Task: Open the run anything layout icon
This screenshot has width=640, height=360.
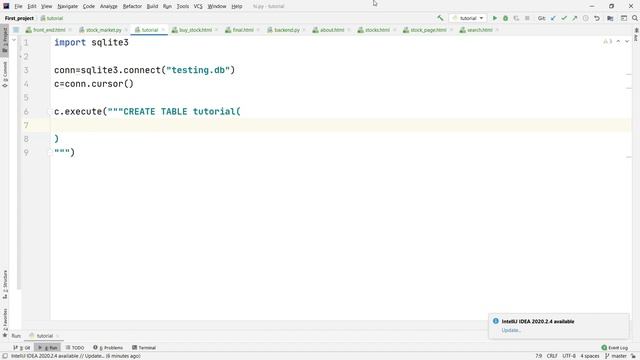Action: coord(624,18)
